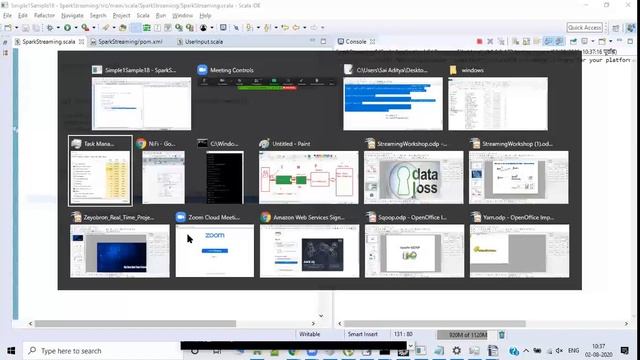
Task: Click the Last Edit Location arrow icon
Action: 285,28
